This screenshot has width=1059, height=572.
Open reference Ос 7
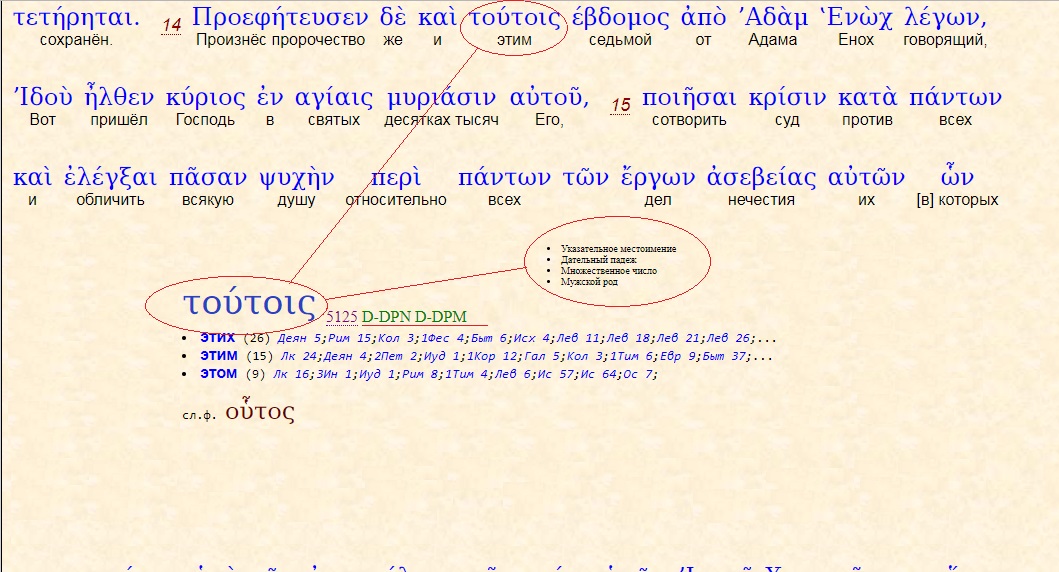click(x=641, y=374)
